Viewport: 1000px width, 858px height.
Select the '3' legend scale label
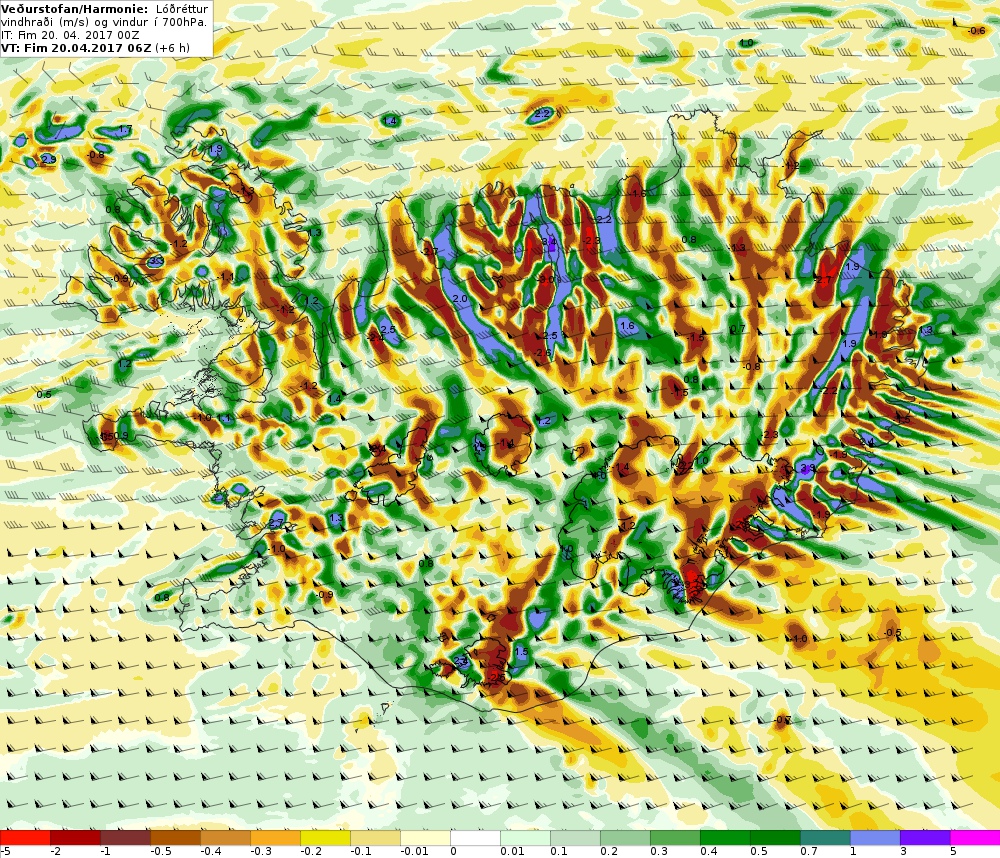pos(904,852)
